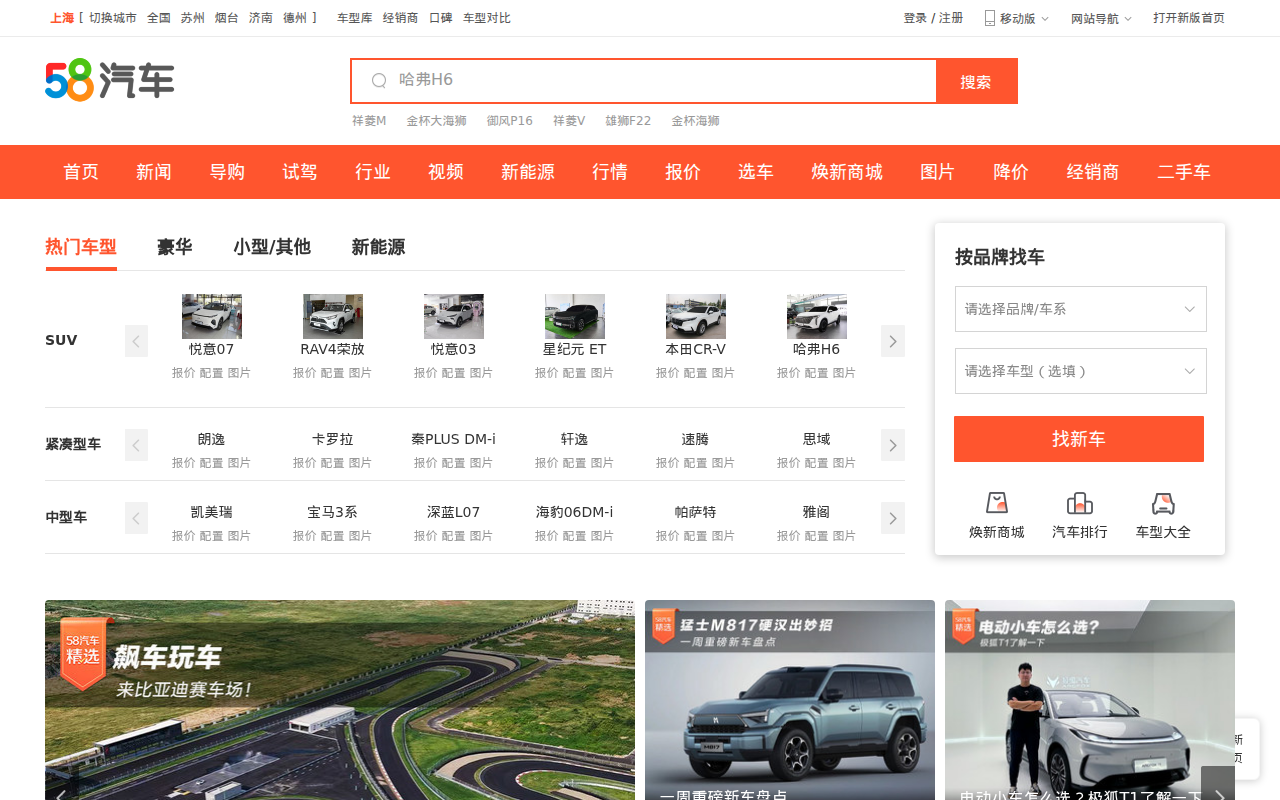
Task: Click the orange 搜索 button
Action: pos(976,81)
